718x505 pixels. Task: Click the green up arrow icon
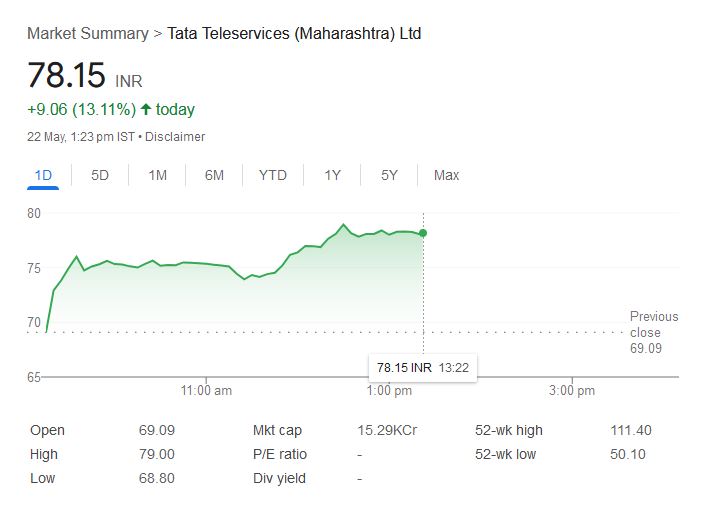[x=146, y=109]
